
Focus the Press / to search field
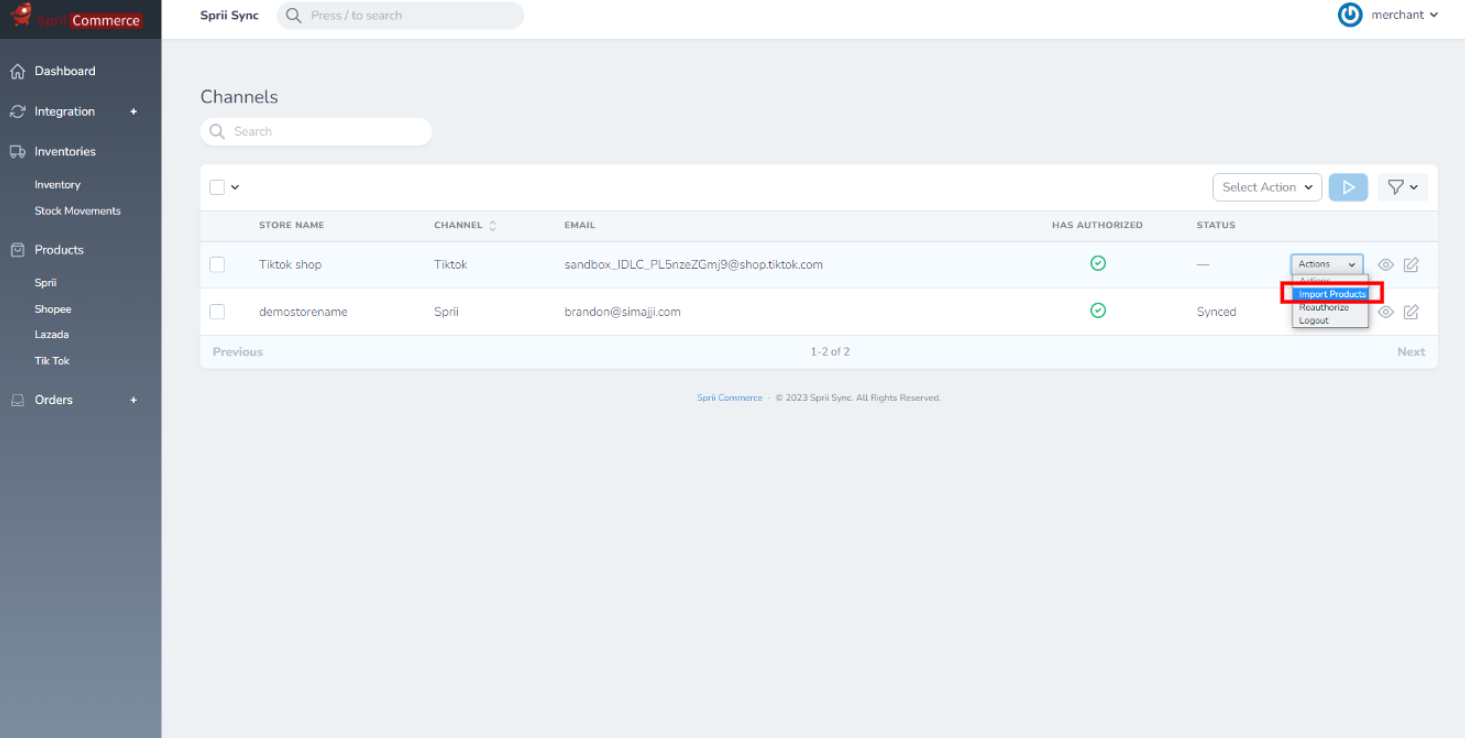pyautogui.click(x=400, y=15)
